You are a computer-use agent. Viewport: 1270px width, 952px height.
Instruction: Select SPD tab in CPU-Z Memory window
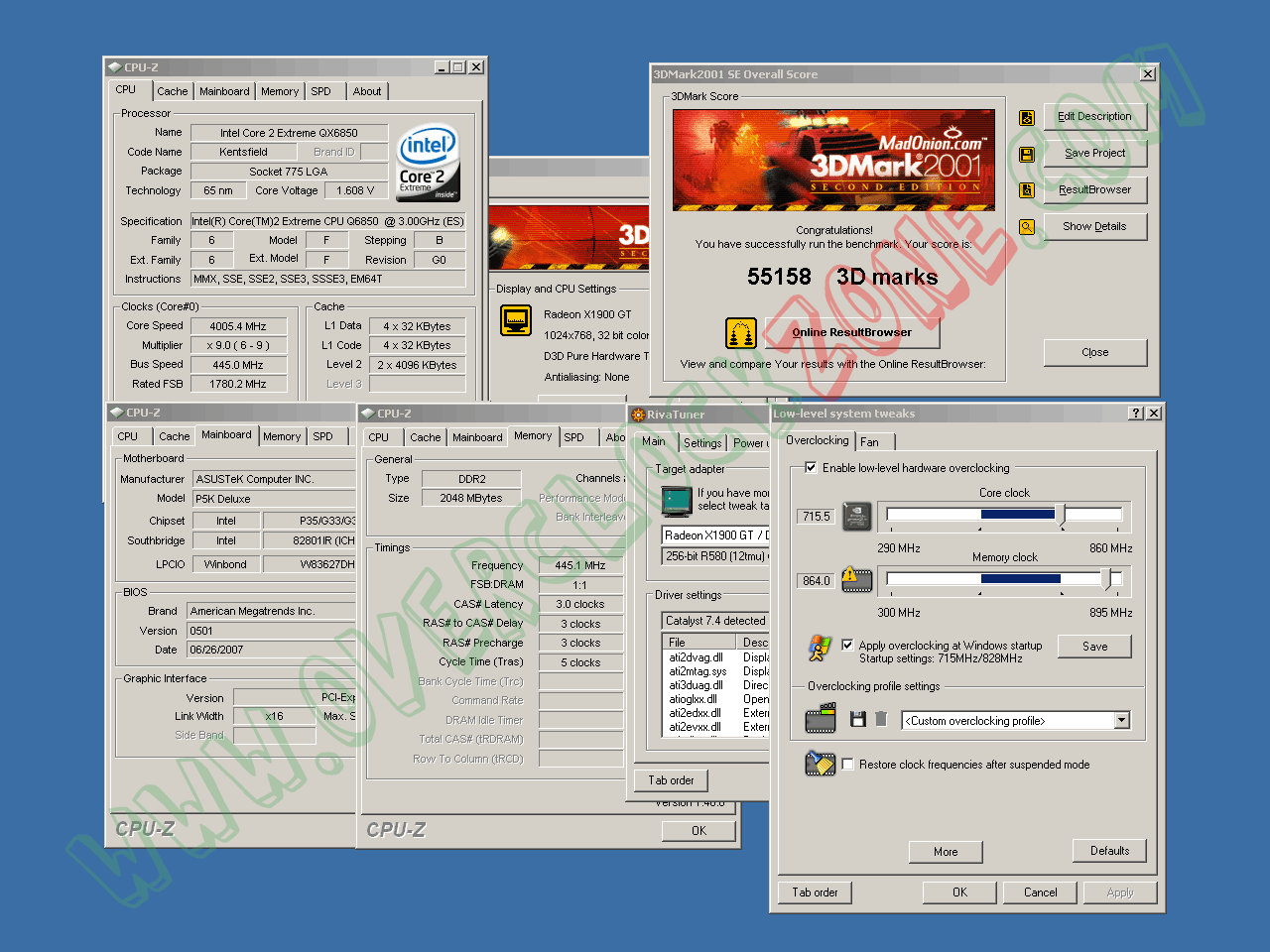(573, 437)
